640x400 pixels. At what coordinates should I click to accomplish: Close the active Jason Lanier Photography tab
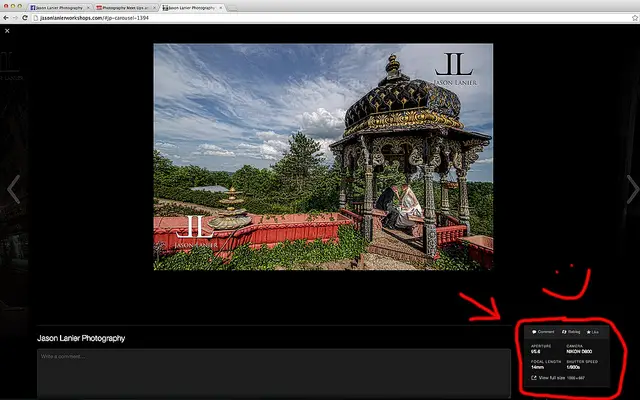(x=221, y=8)
